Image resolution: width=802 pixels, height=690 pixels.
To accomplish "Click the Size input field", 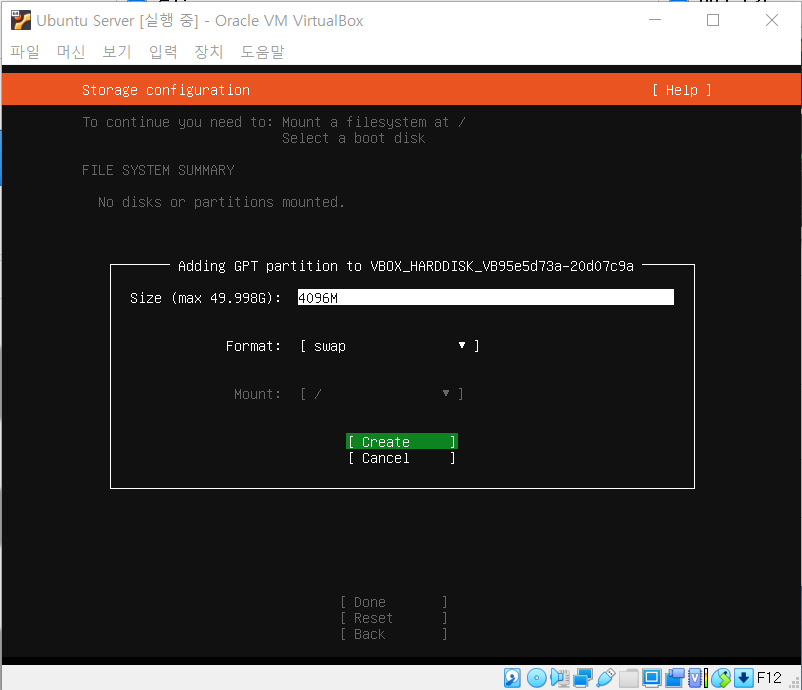I will 485,297.
